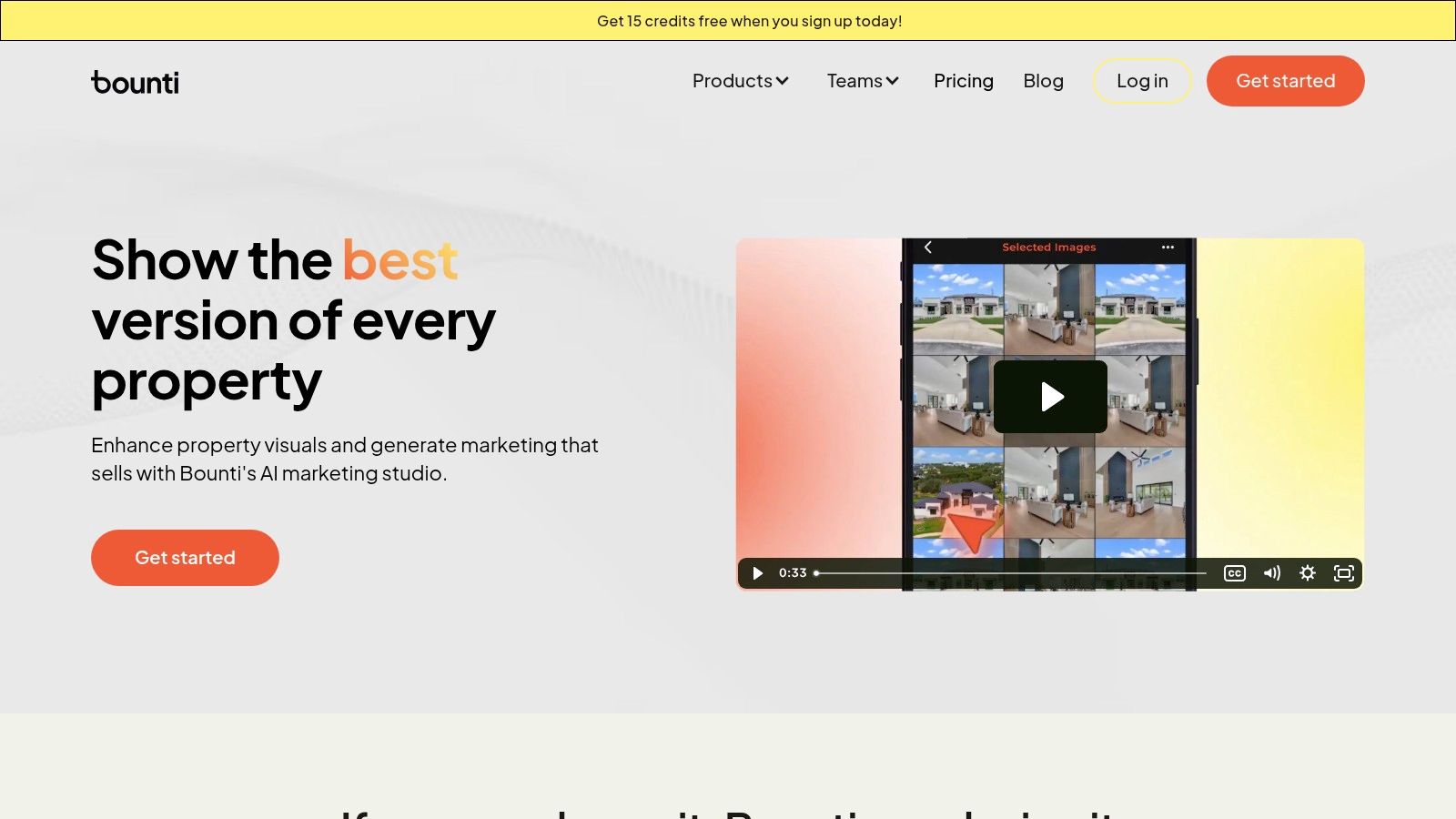Image resolution: width=1456 pixels, height=819 pixels.
Task: Play the video with center play button
Action: tap(1050, 397)
